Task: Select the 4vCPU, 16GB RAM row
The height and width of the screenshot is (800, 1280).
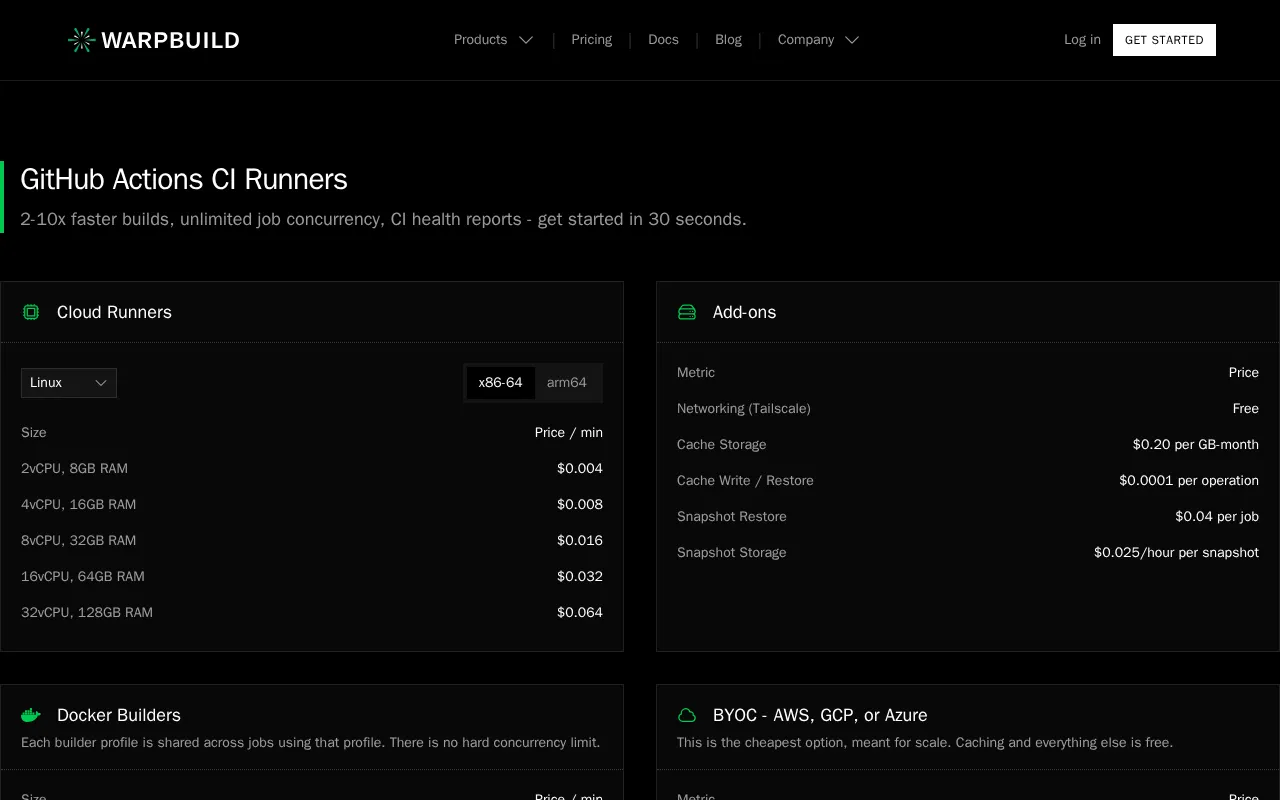Action: [312, 505]
